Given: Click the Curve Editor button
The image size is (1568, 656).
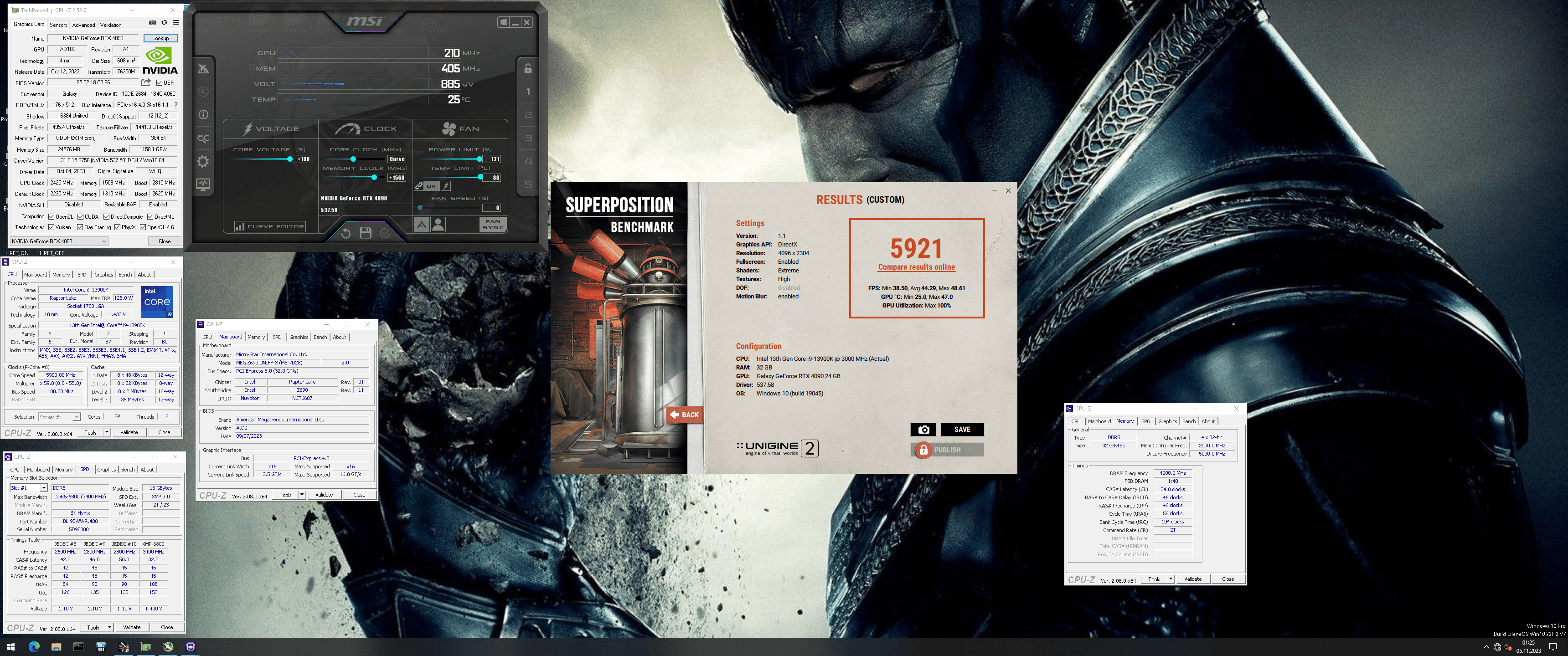Looking at the screenshot, I should [x=270, y=226].
